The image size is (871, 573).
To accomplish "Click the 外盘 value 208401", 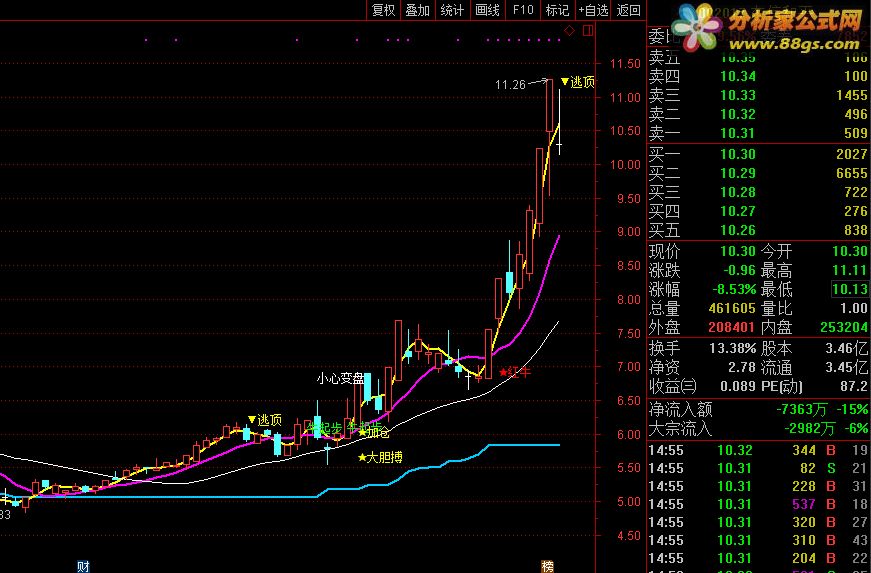I will (732, 327).
